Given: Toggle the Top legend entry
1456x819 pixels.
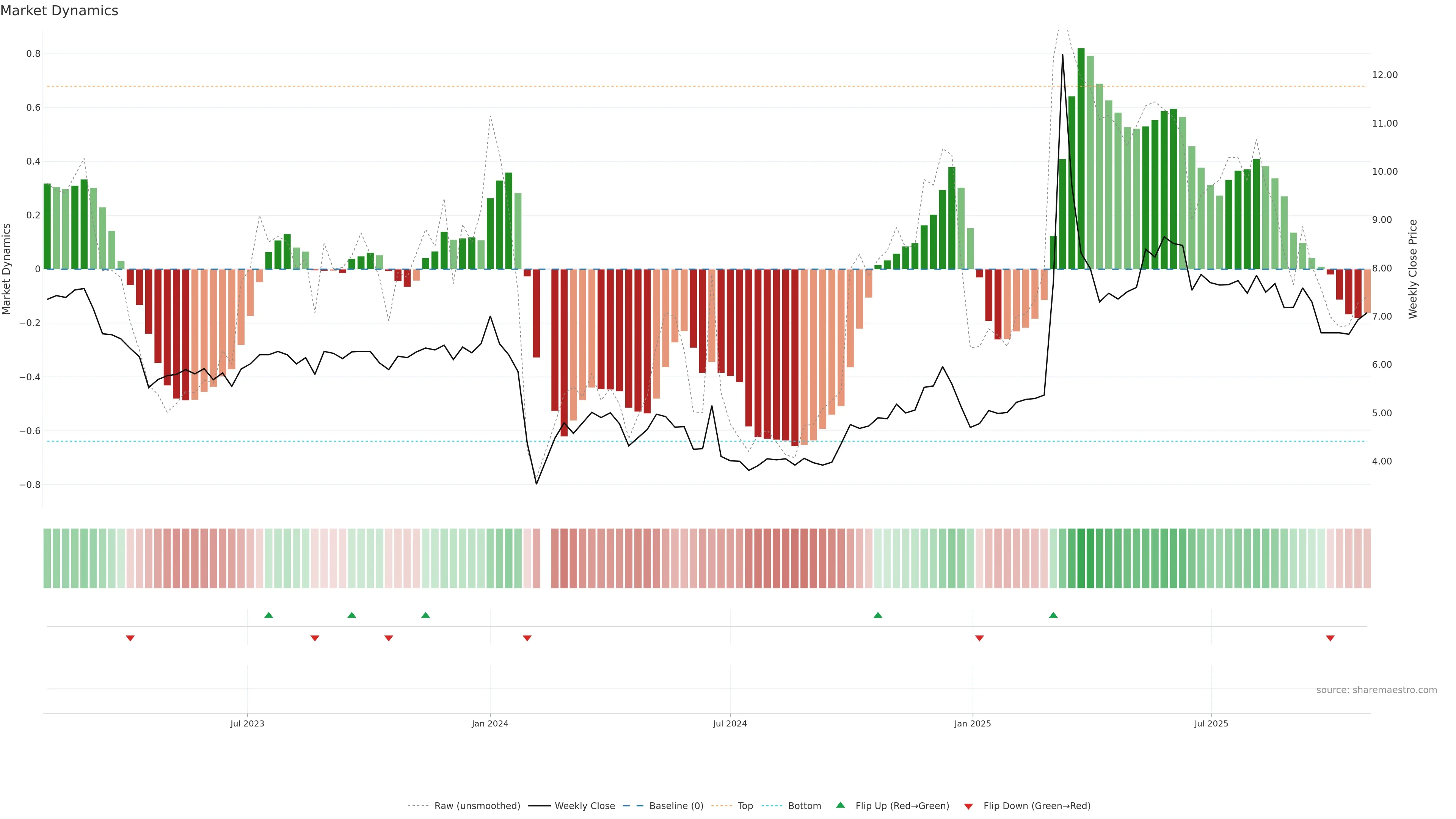Looking at the screenshot, I should [x=745, y=806].
